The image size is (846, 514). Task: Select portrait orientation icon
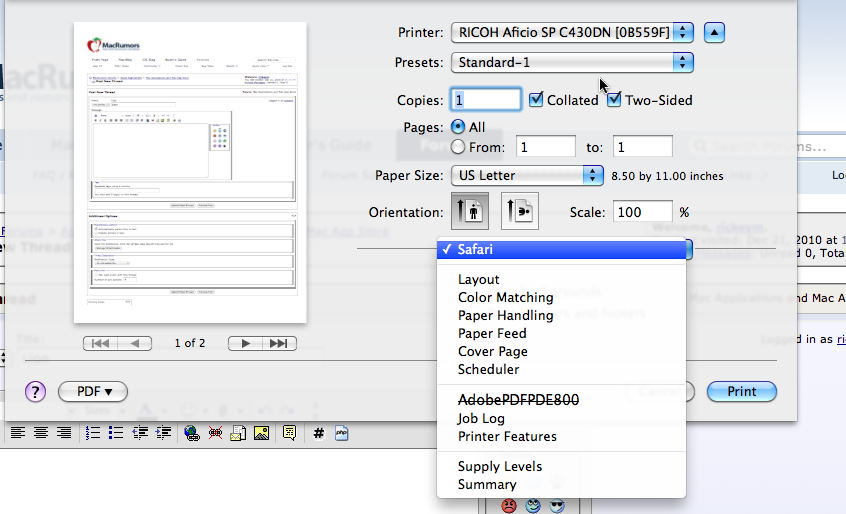(470, 211)
